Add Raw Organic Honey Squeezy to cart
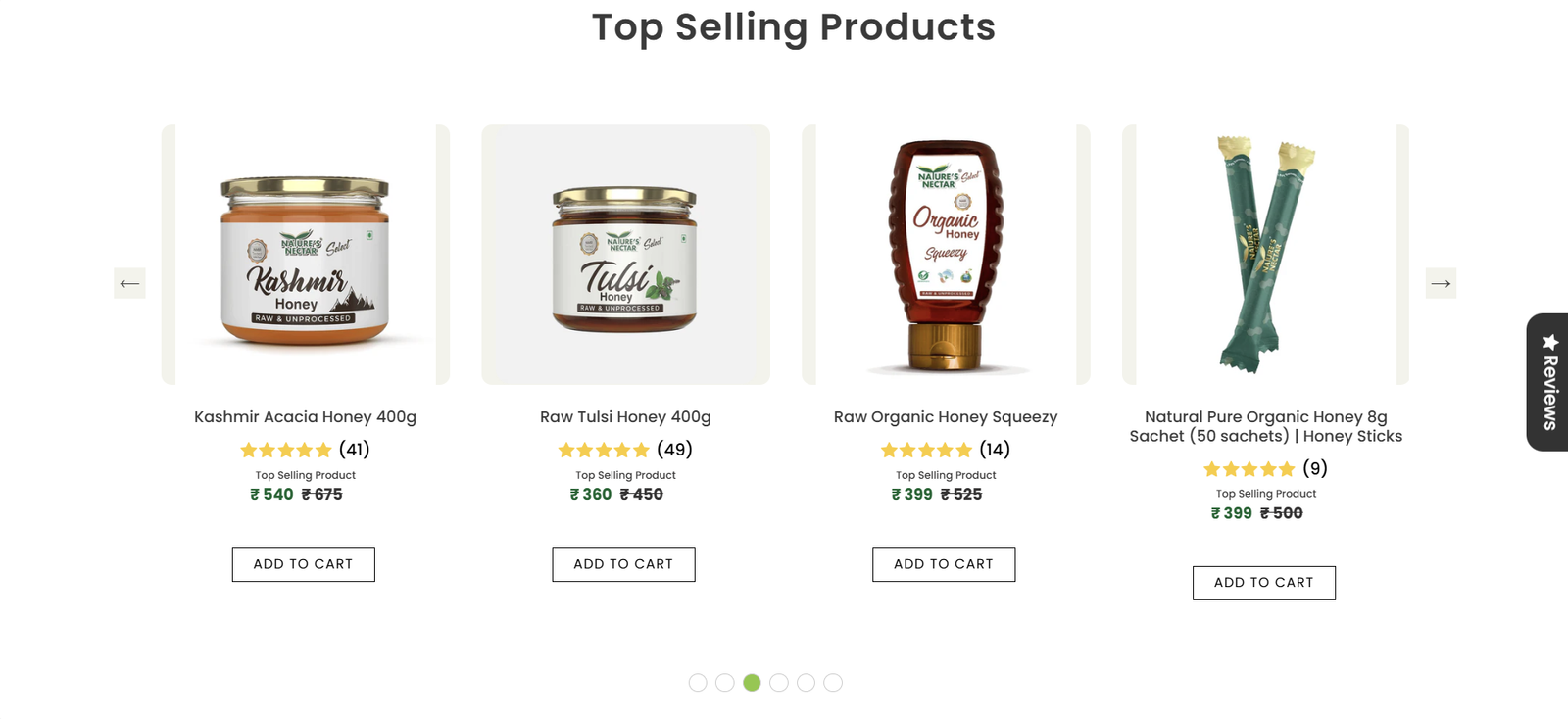The image size is (1568, 719). (x=944, y=564)
